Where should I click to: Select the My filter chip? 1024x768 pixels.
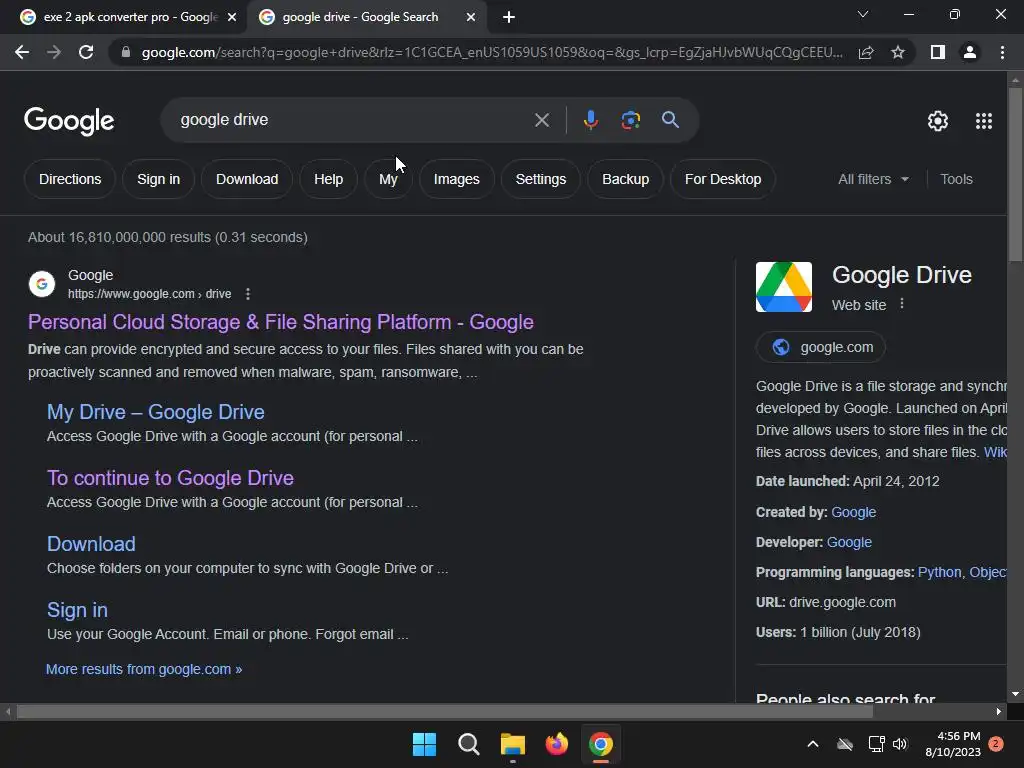[388, 179]
